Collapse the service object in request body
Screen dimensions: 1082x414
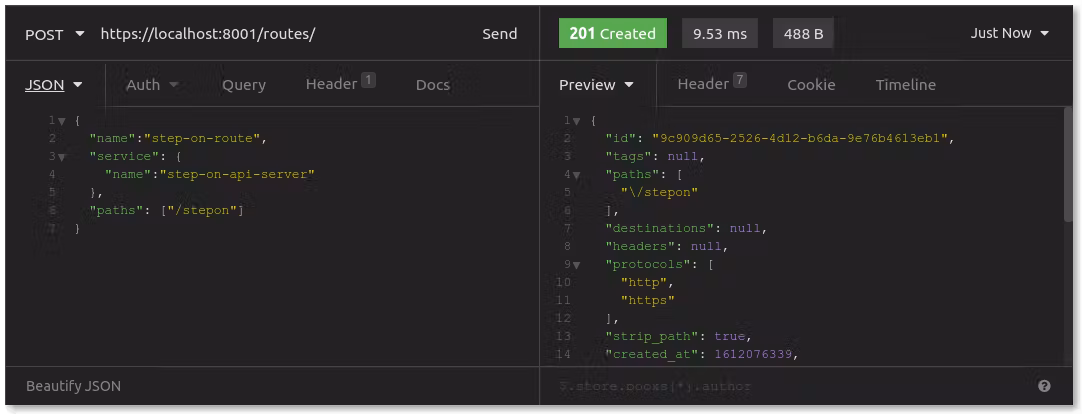pos(61,157)
